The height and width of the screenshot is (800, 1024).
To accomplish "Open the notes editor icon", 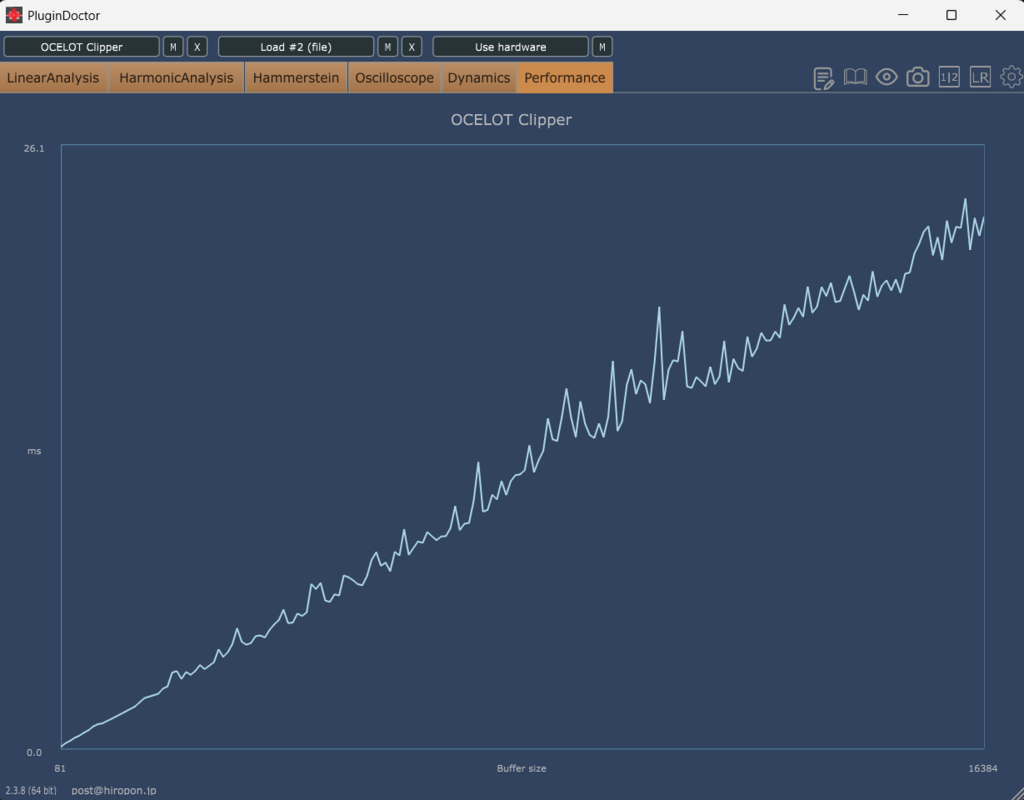I will [x=824, y=78].
